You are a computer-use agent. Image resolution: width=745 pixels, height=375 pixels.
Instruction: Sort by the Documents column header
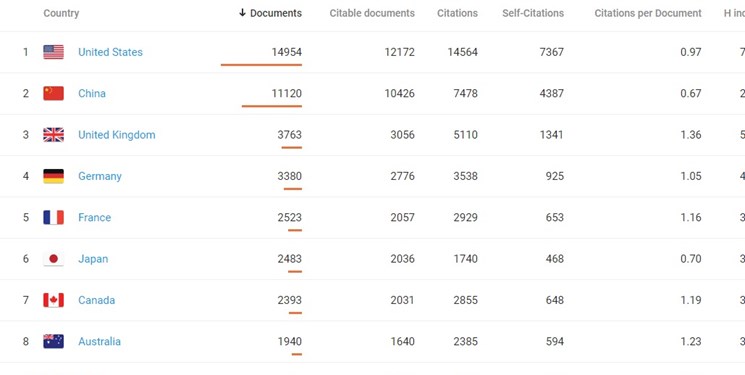270,13
